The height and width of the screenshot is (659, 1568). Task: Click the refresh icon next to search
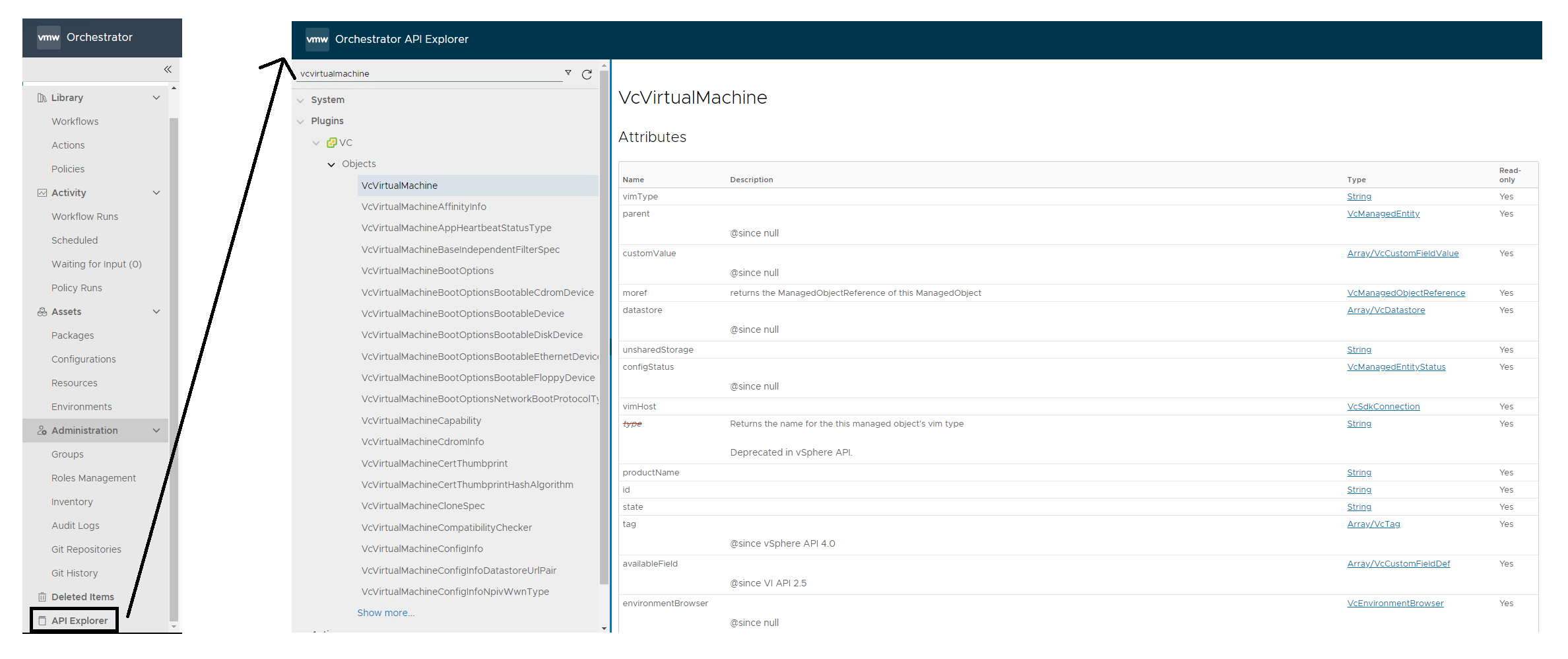(x=587, y=75)
